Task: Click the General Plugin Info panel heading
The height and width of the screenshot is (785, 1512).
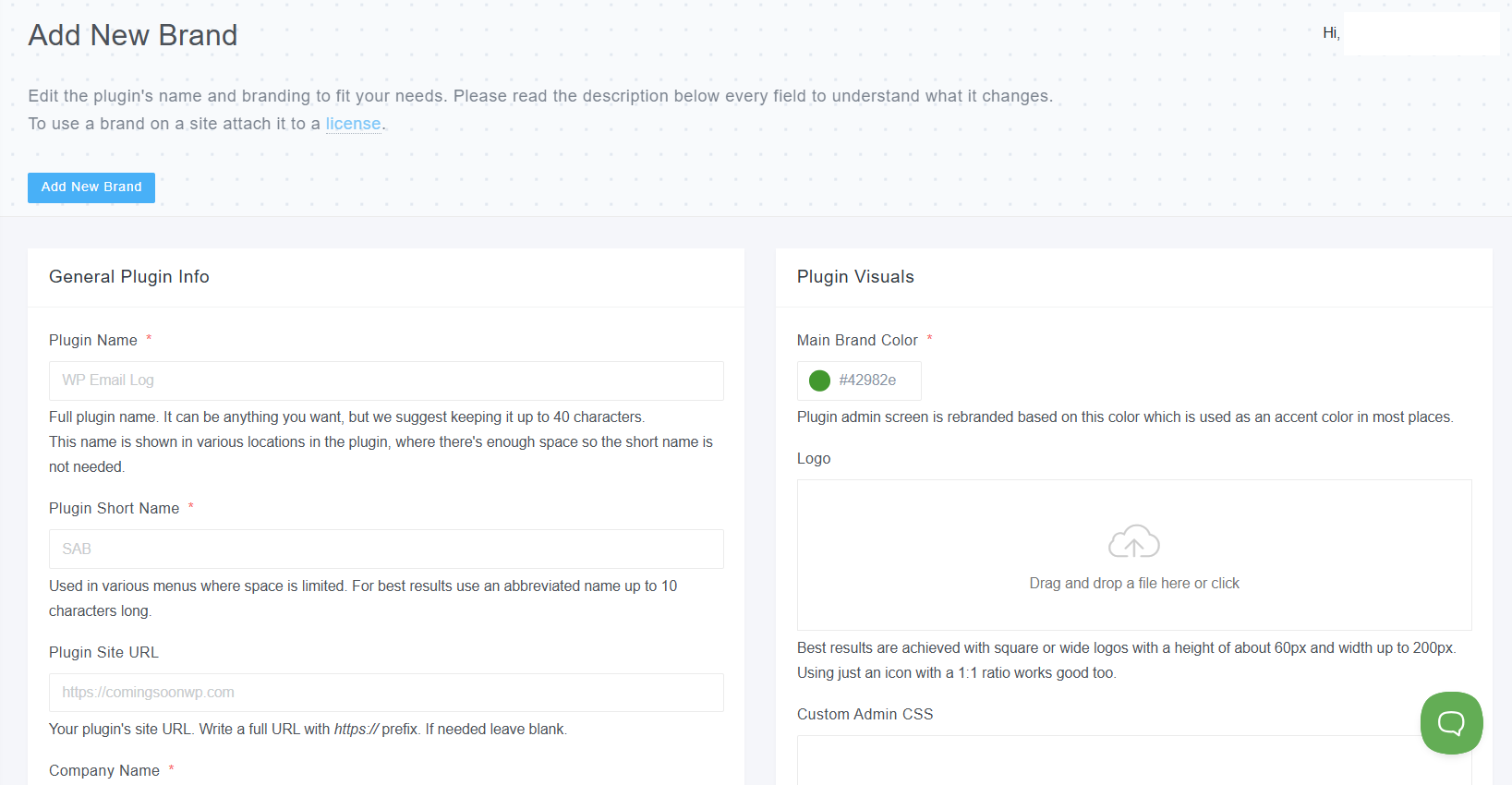Action: pos(129,277)
